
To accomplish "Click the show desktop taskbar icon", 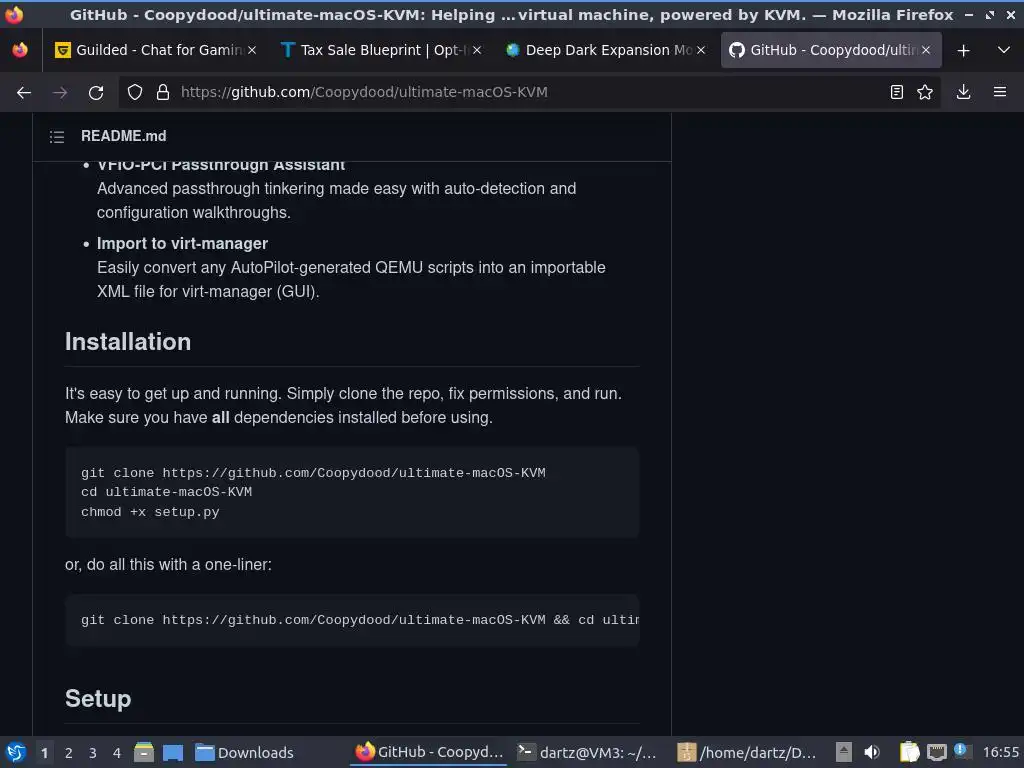I will tap(173, 753).
